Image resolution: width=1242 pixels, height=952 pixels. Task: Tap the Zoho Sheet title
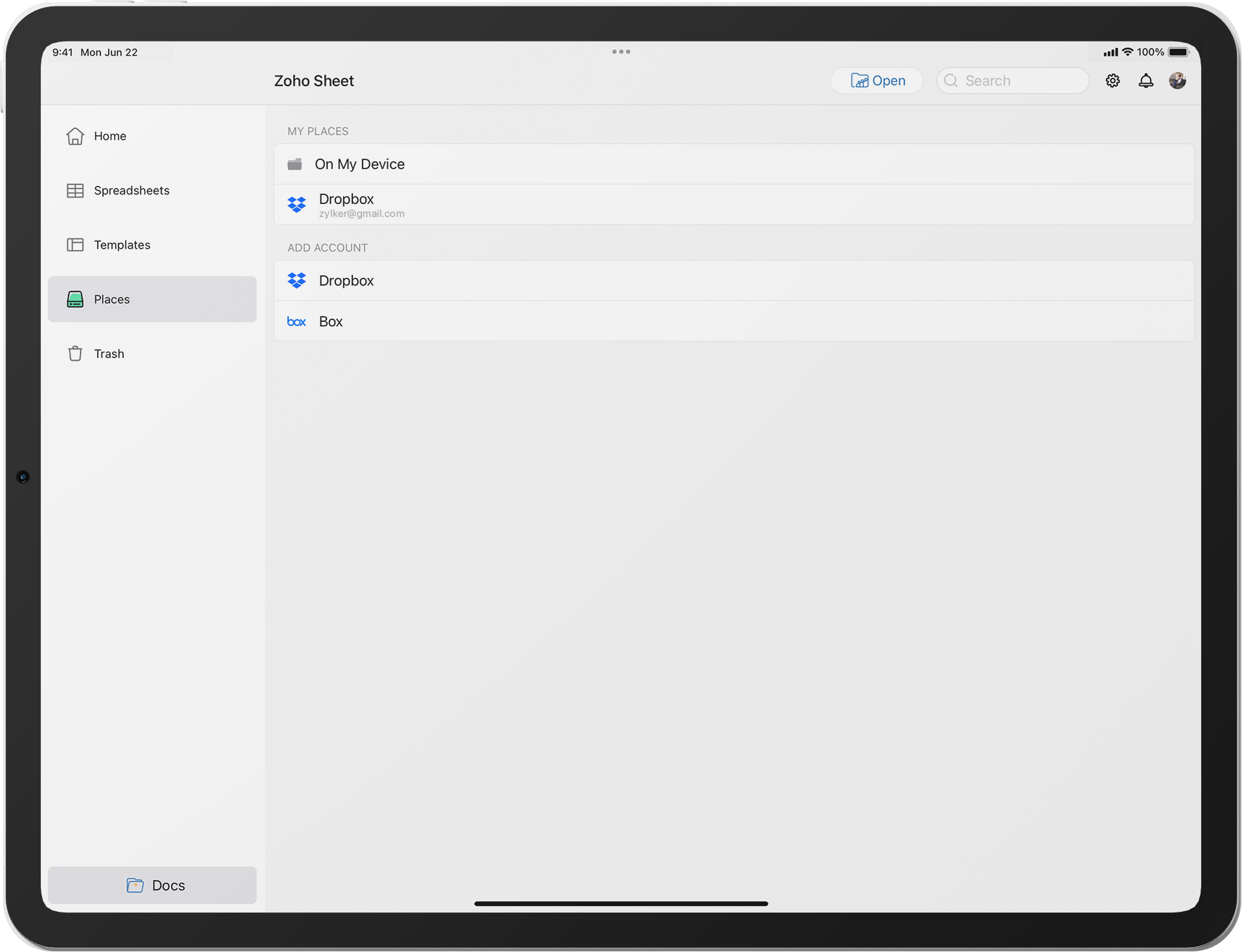pos(314,81)
